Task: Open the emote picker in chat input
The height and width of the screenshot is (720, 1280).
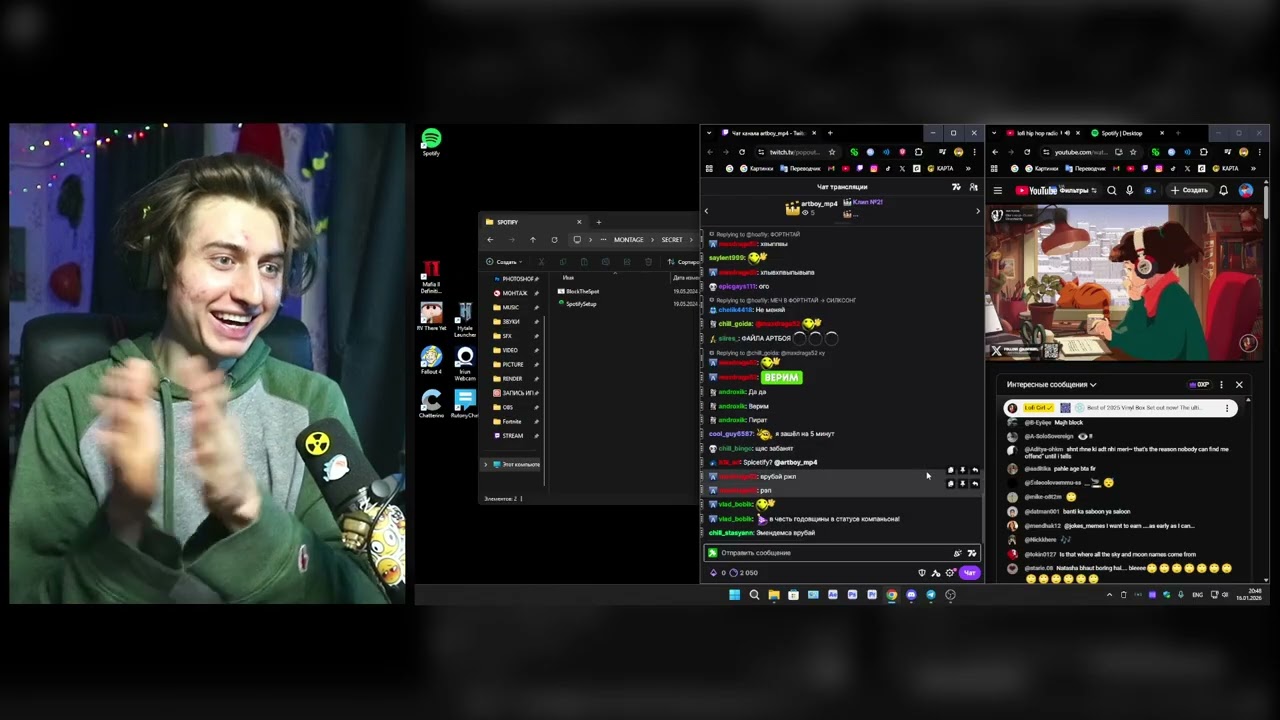Action: (x=971, y=553)
